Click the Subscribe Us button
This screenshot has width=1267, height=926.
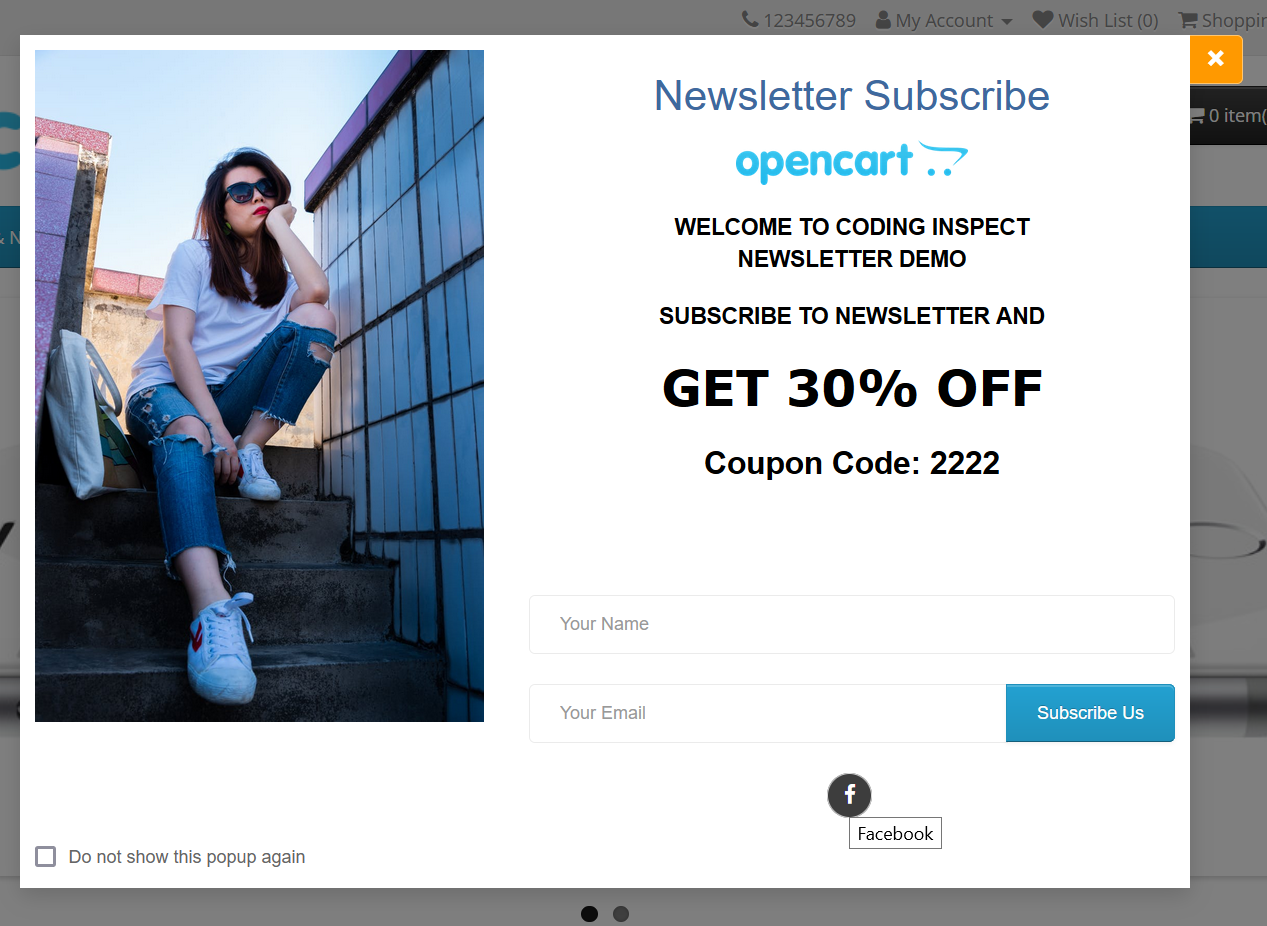tap(1090, 713)
